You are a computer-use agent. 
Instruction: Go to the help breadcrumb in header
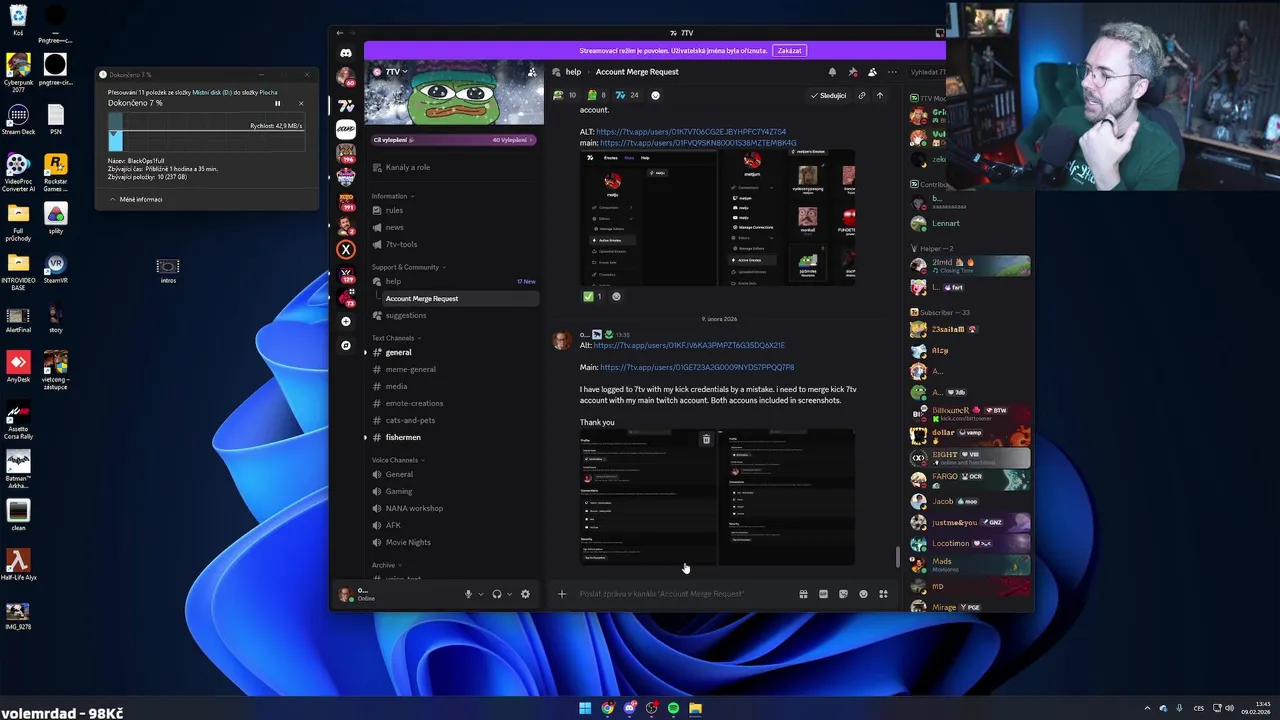point(573,72)
